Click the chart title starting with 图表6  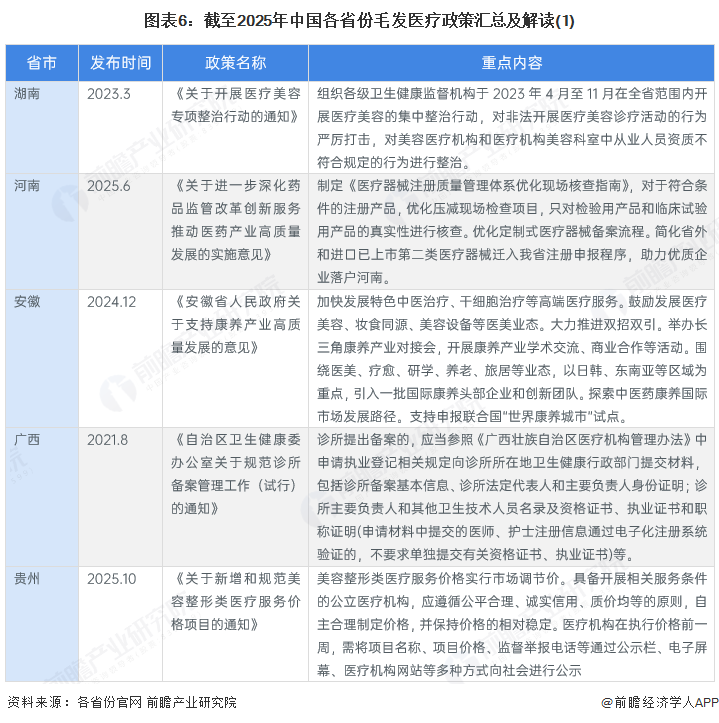[360, 19]
